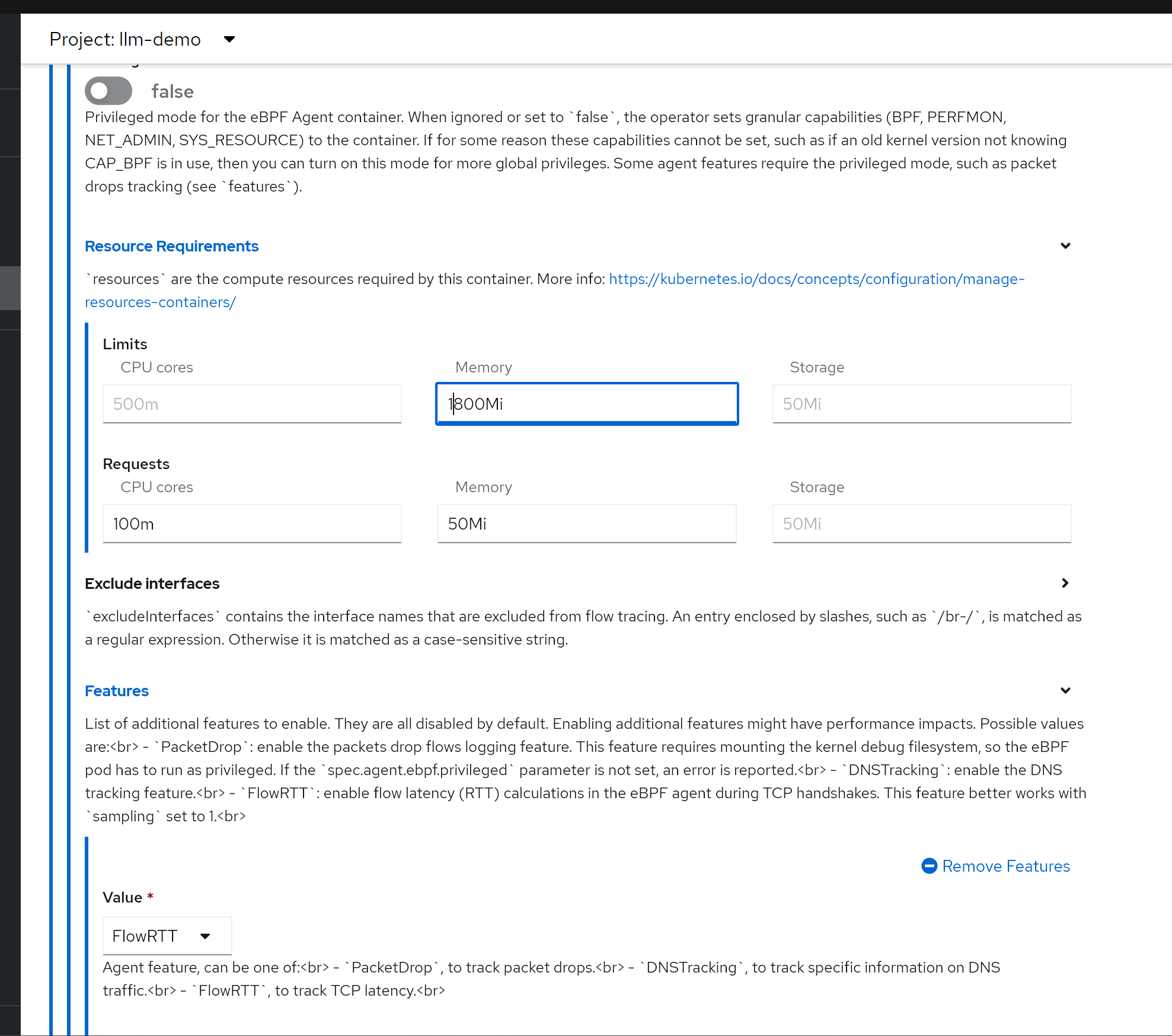Click the Requests Memory field
The image size is (1172, 1036).
pyautogui.click(x=586, y=524)
